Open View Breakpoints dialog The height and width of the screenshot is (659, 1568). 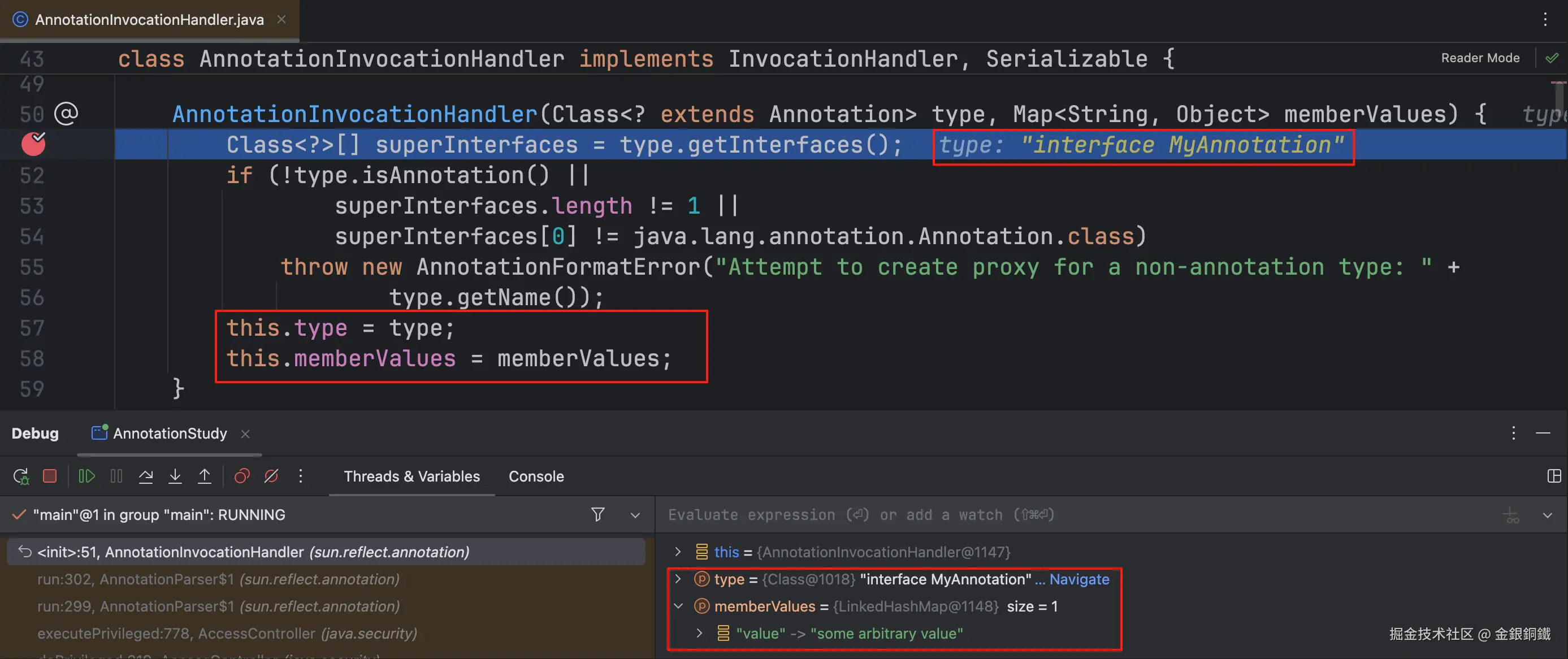tap(242, 476)
